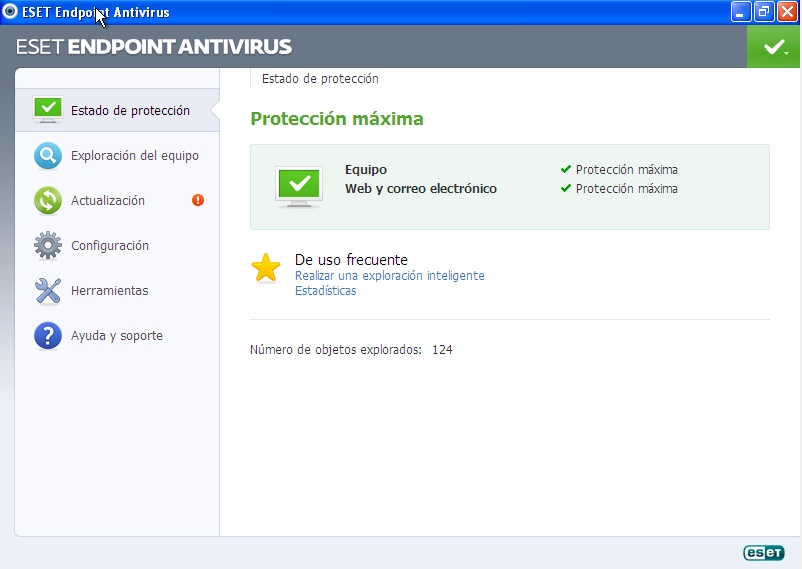Image resolution: width=802 pixels, height=569 pixels.
Task: Minimize the ESET Endpoint Antivirus window
Action: (741, 11)
